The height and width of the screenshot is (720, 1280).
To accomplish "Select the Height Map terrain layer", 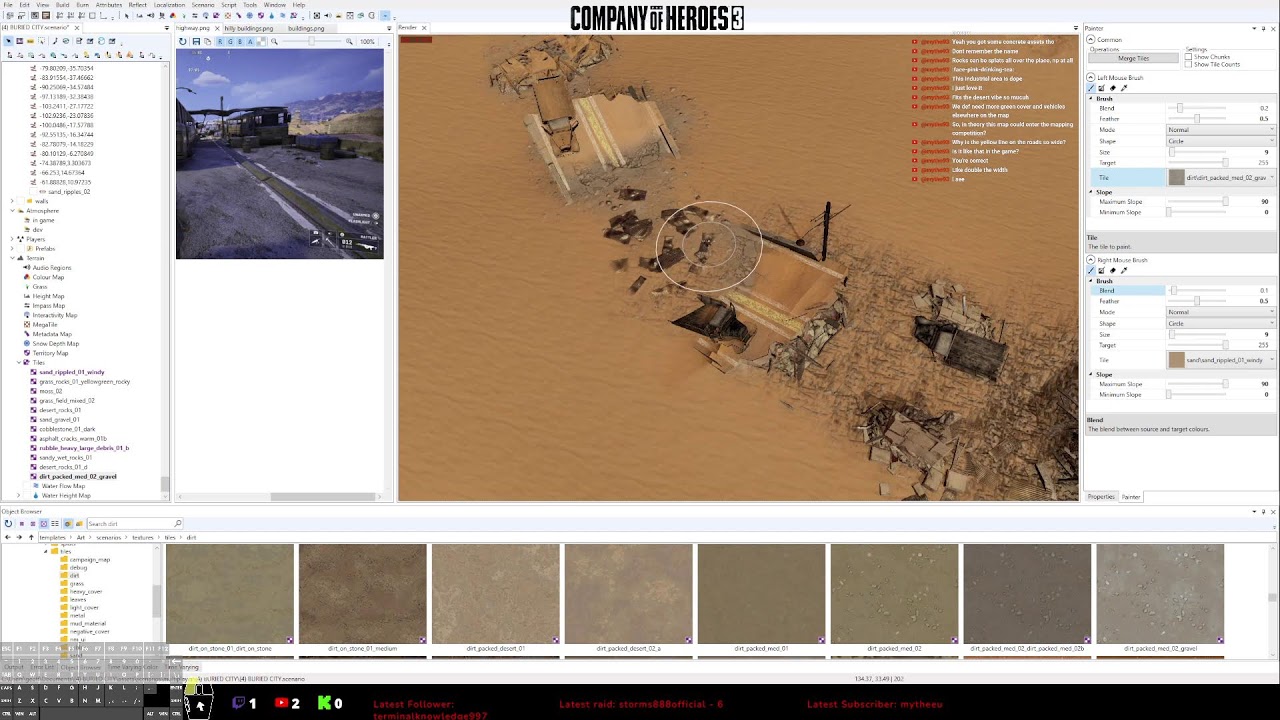I will tap(48, 296).
